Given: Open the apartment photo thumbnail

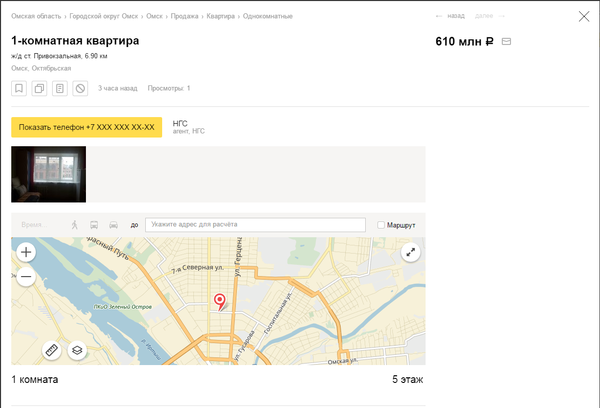Looking at the screenshot, I should pos(48,174).
